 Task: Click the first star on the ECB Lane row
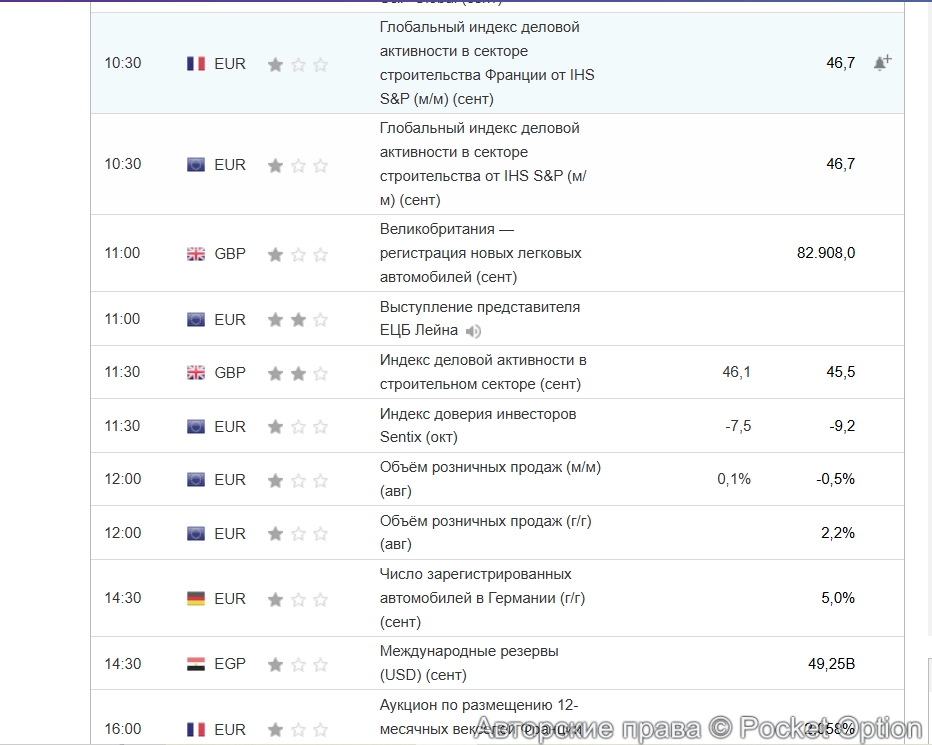[x=274, y=318]
